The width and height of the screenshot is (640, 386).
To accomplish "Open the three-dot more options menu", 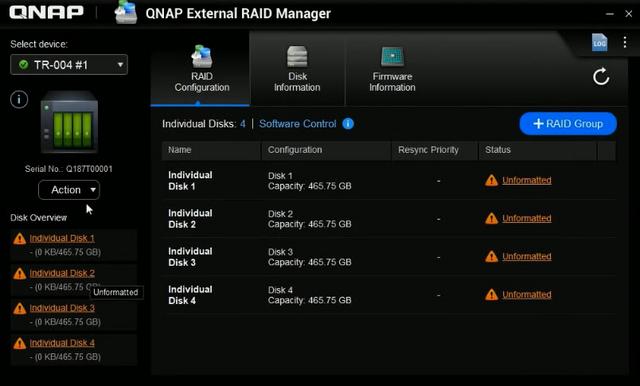I will click(x=625, y=42).
